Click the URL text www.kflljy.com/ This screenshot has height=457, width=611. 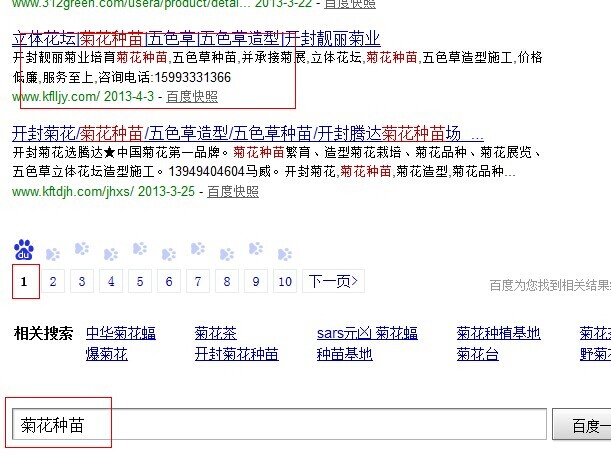(x=56, y=96)
